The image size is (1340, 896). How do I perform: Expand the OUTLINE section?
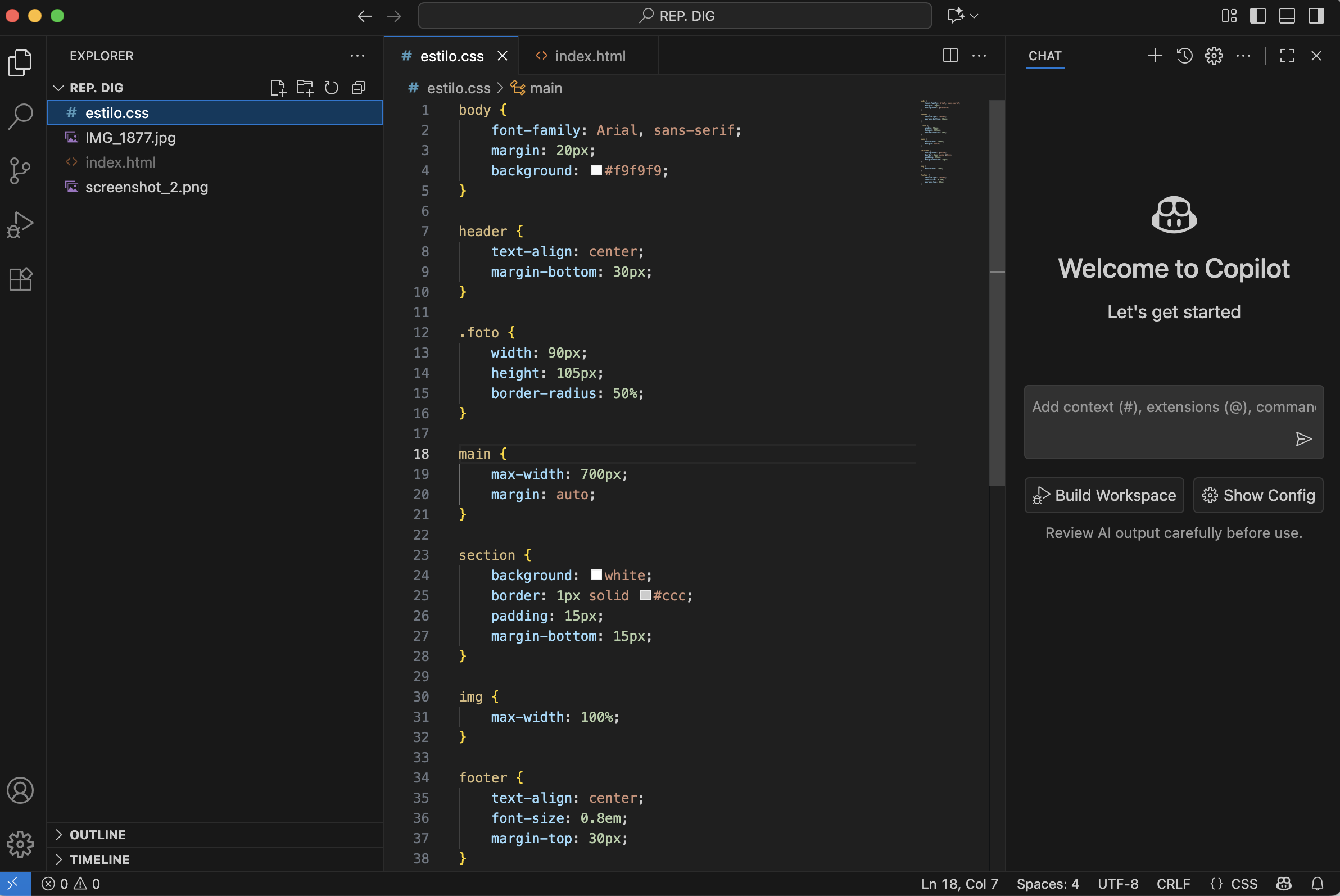click(x=97, y=834)
